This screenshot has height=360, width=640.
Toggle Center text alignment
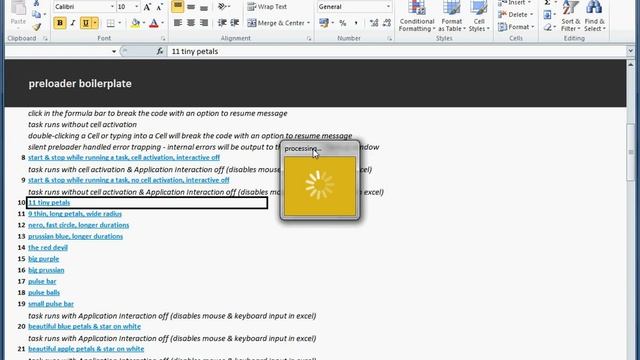click(x=191, y=23)
